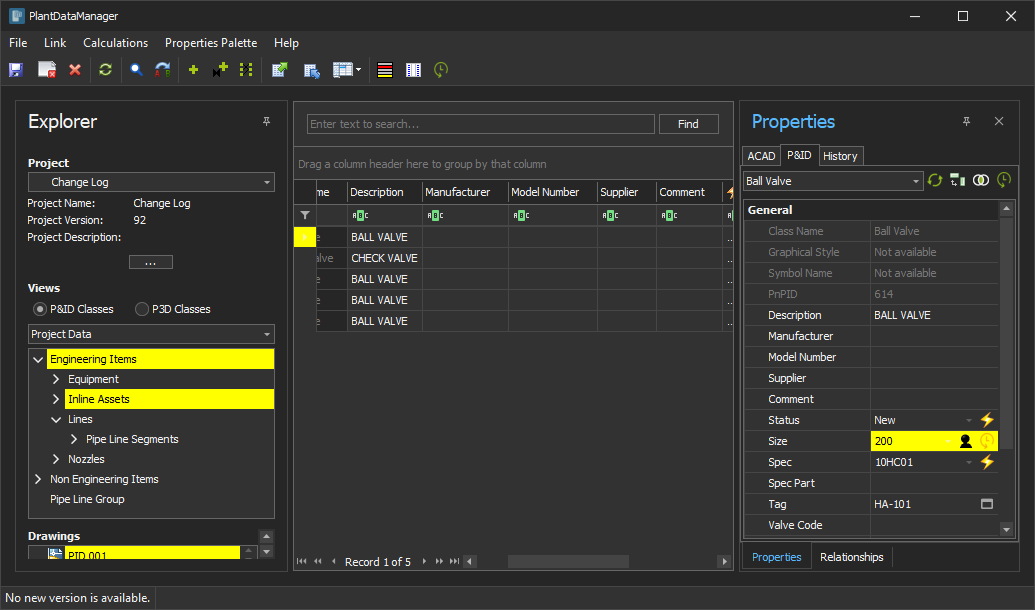Expand the Equipment tree node
This screenshot has height=610, width=1035.
pyautogui.click(x=57, y=379)
